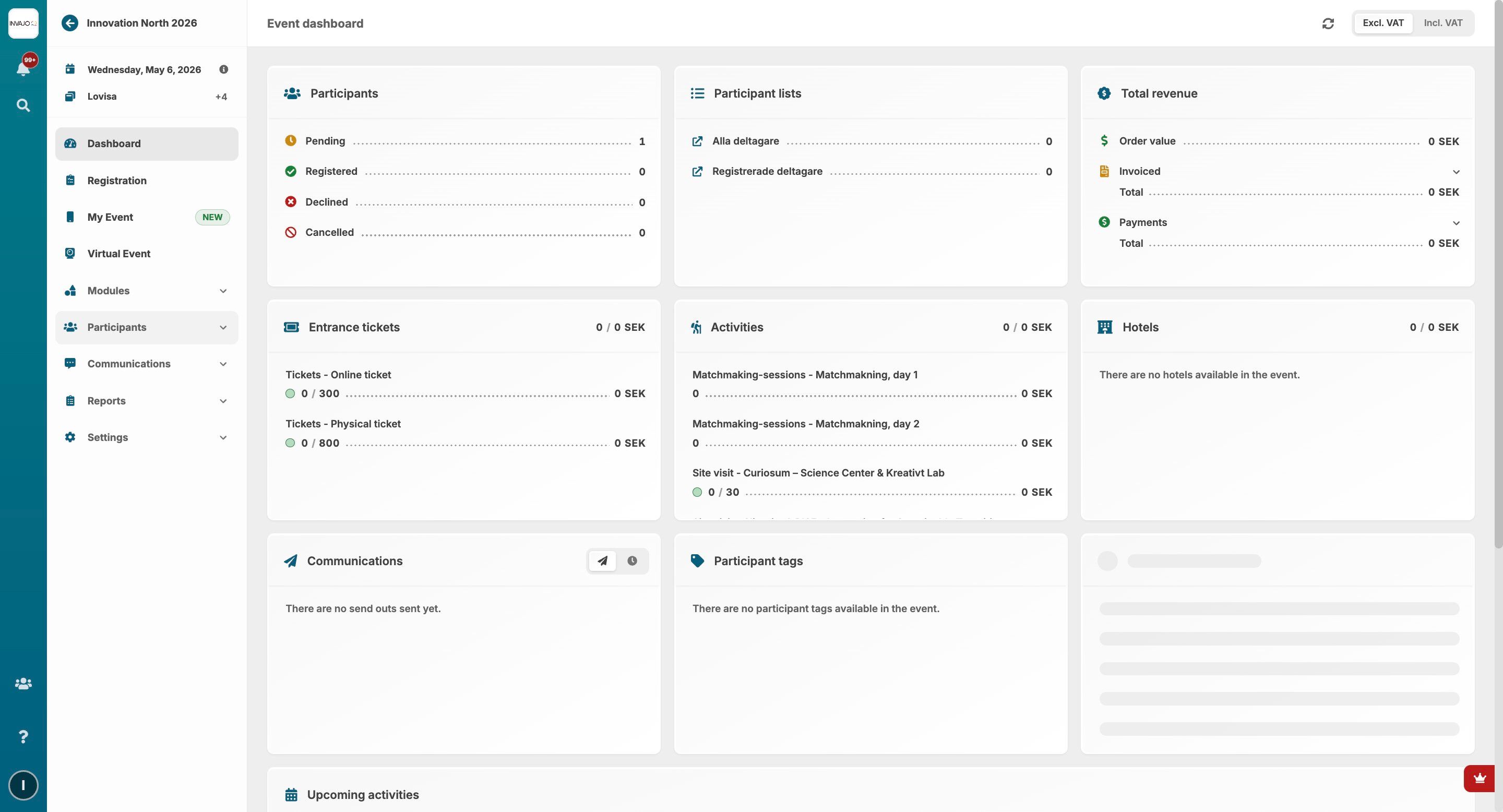Click the red crown button at bottom right
The height and width of the screenshot is (812, 1503).
[x=1479, y=778]
